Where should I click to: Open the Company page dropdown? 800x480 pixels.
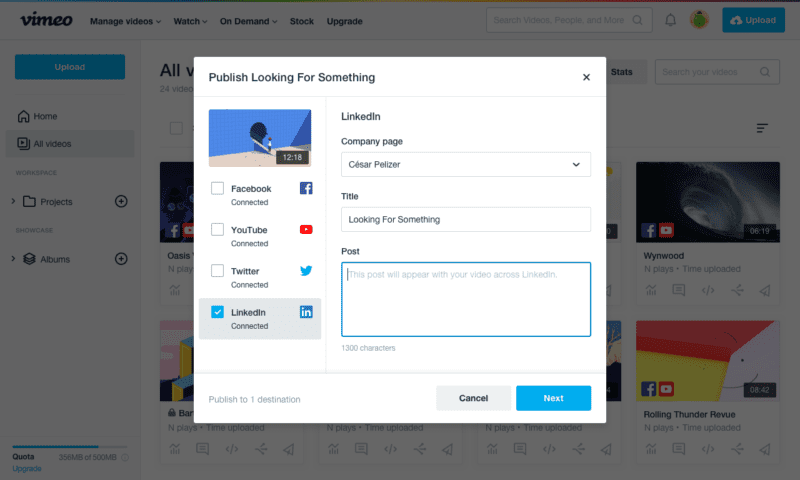click(465, 164)
